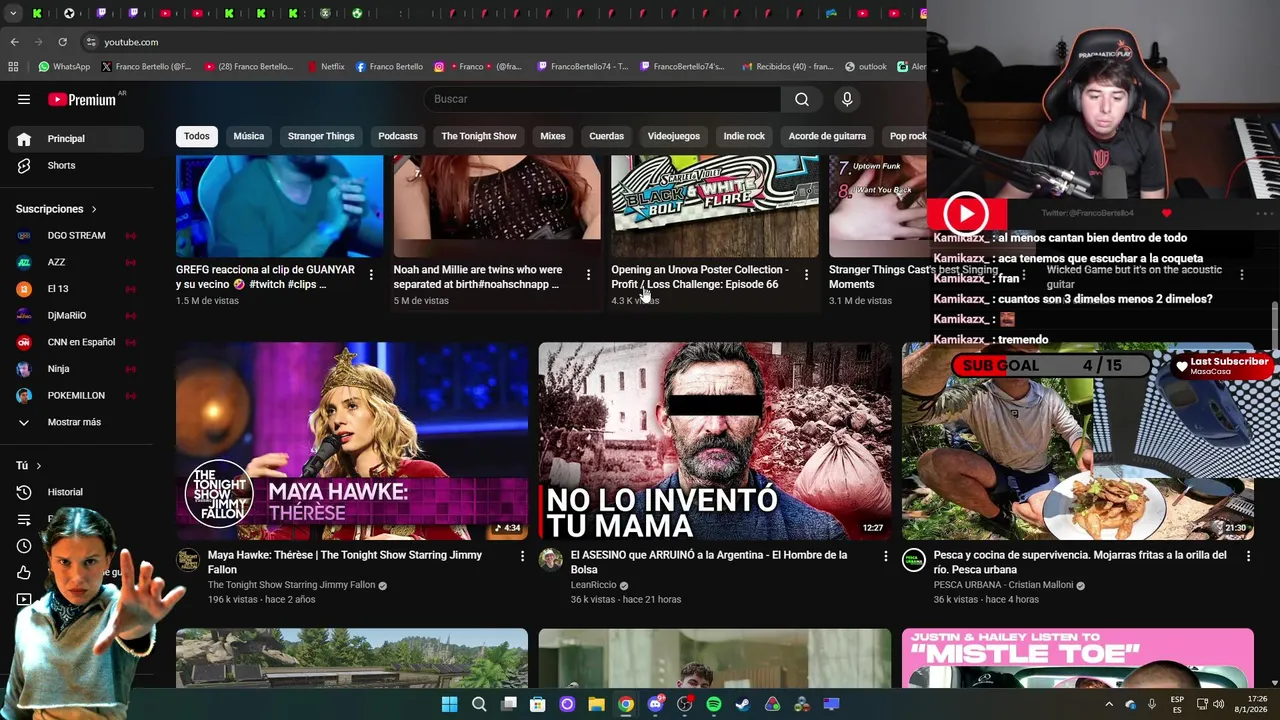Image resolution: width=1280 pixels, height=720 pixels.
Task: Click LeanRiccio channel avatar
Action: tap(551, 560)
